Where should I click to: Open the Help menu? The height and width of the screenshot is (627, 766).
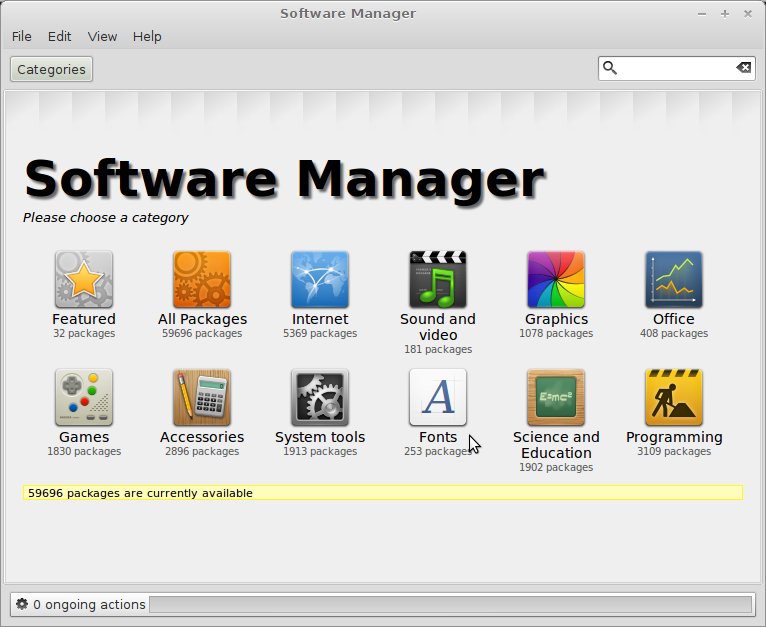coord(147,36)
